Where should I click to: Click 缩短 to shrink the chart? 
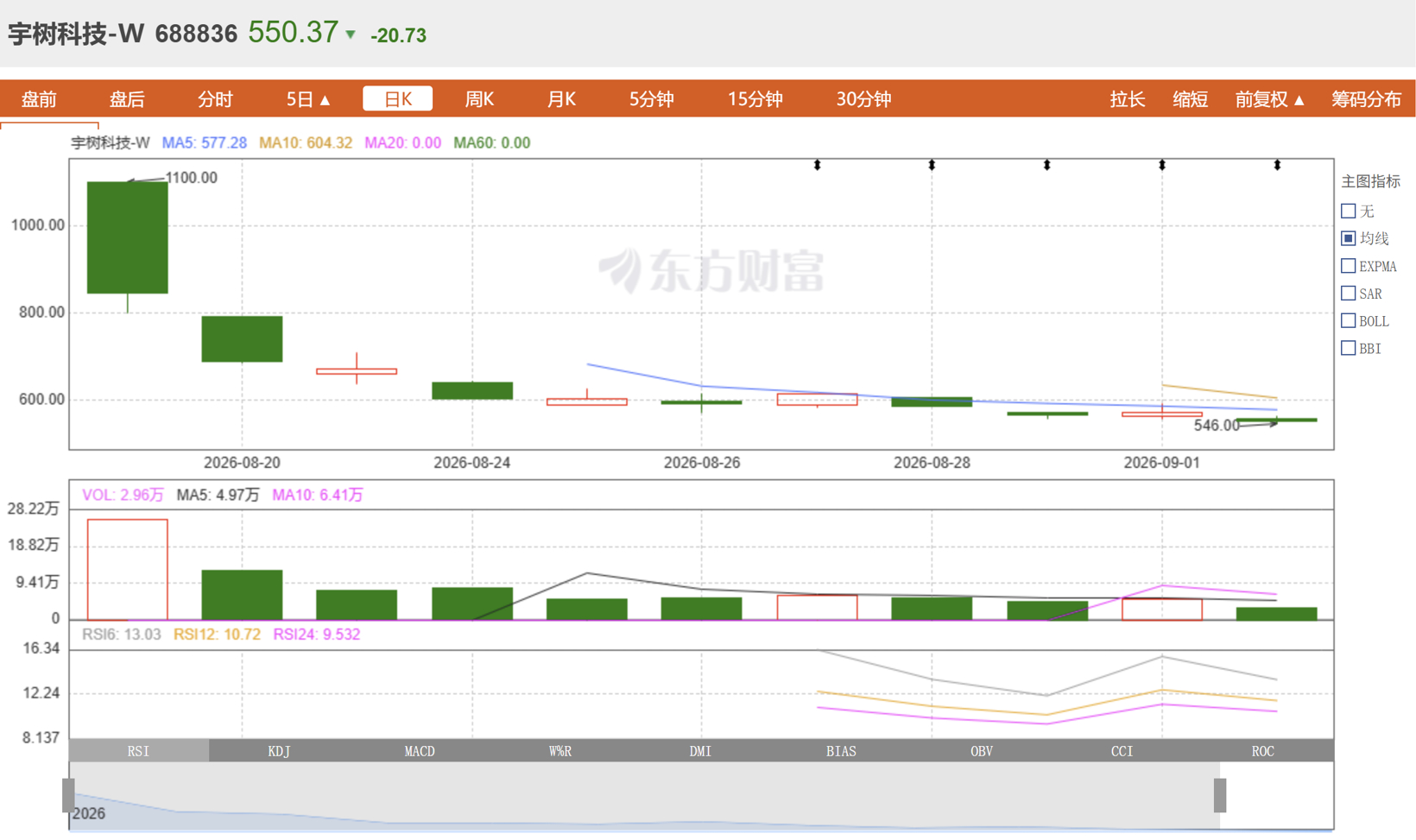(x=1190, y=99)
